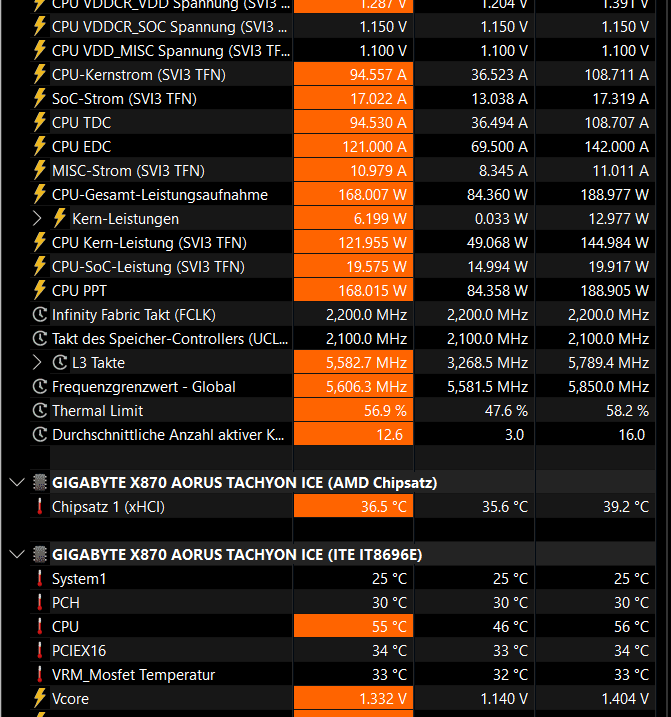Select GIGABYTE X870 AORUS TACHYON ICE (ITE IT8696E) header
The image size is (671, 717).
[237, 555]
